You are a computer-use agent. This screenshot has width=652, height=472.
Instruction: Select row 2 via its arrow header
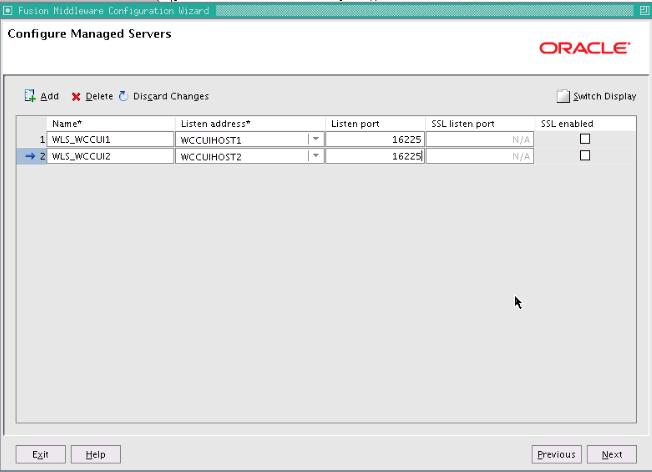click(x=32, y=156)
